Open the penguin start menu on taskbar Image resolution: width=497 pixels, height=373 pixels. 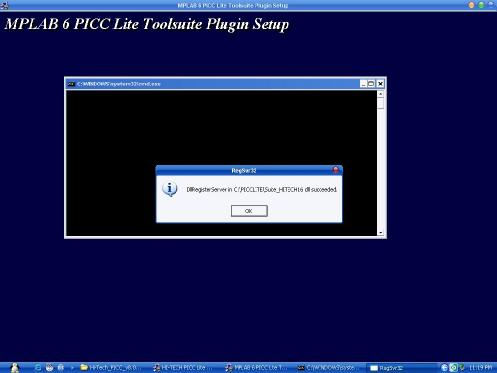point(15,368)
